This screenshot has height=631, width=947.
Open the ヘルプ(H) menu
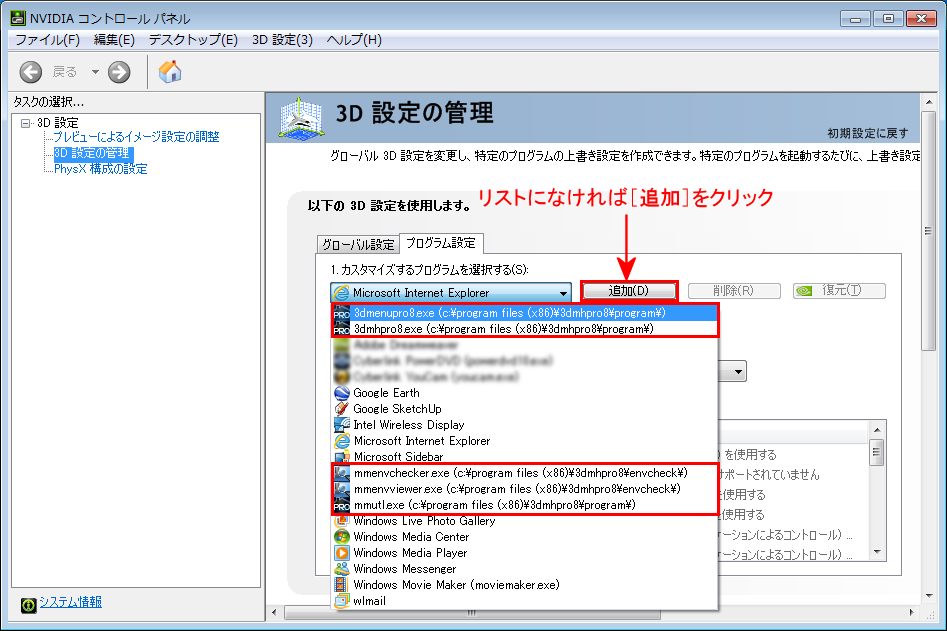pos(354,40)
